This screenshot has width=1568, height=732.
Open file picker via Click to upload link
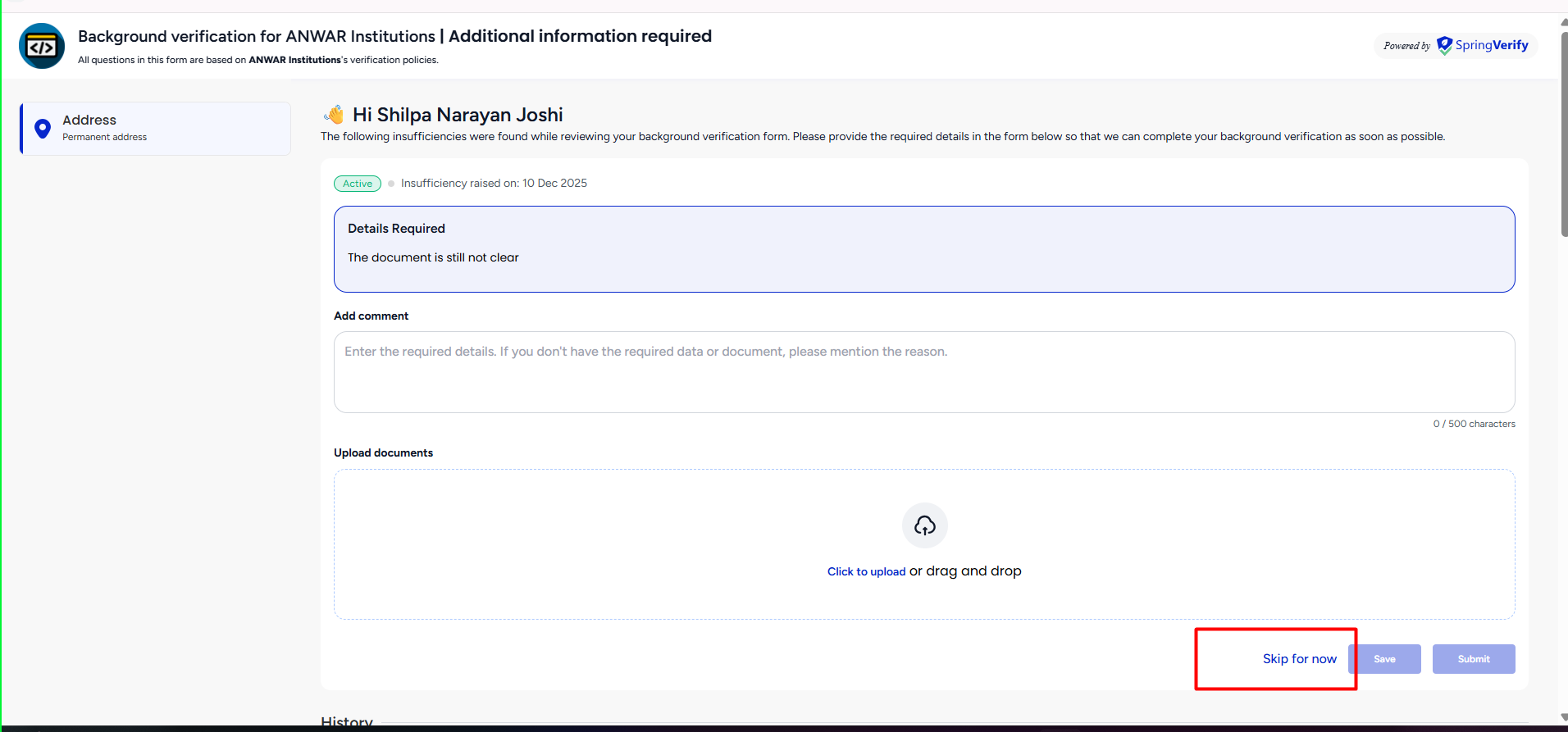[866, 572]
